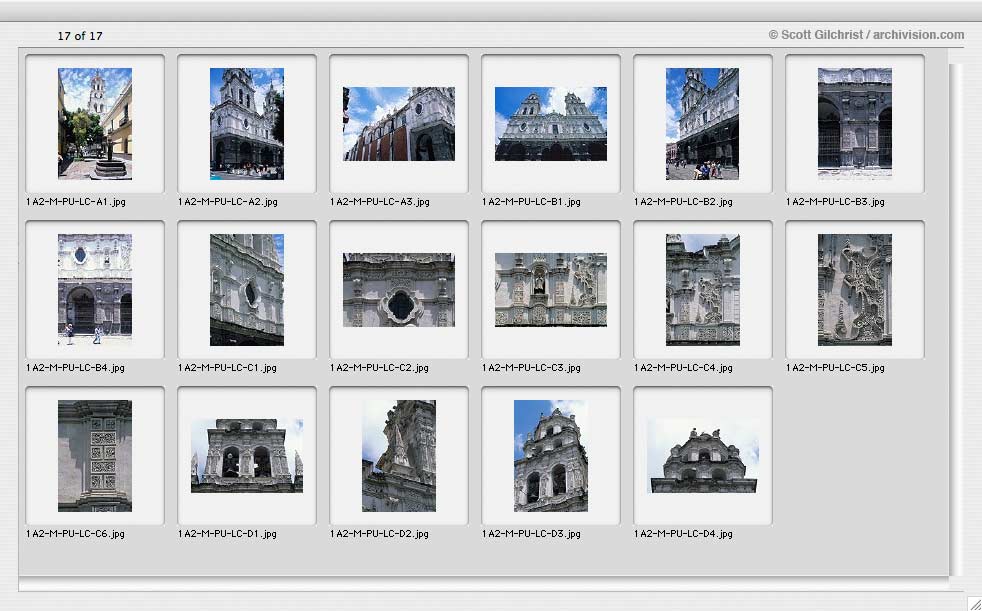Open thumbnail 1A2-M-PU-LC-D3.jpg
Viewport: 982px width, 611px height.
click(x=550, y=456)
